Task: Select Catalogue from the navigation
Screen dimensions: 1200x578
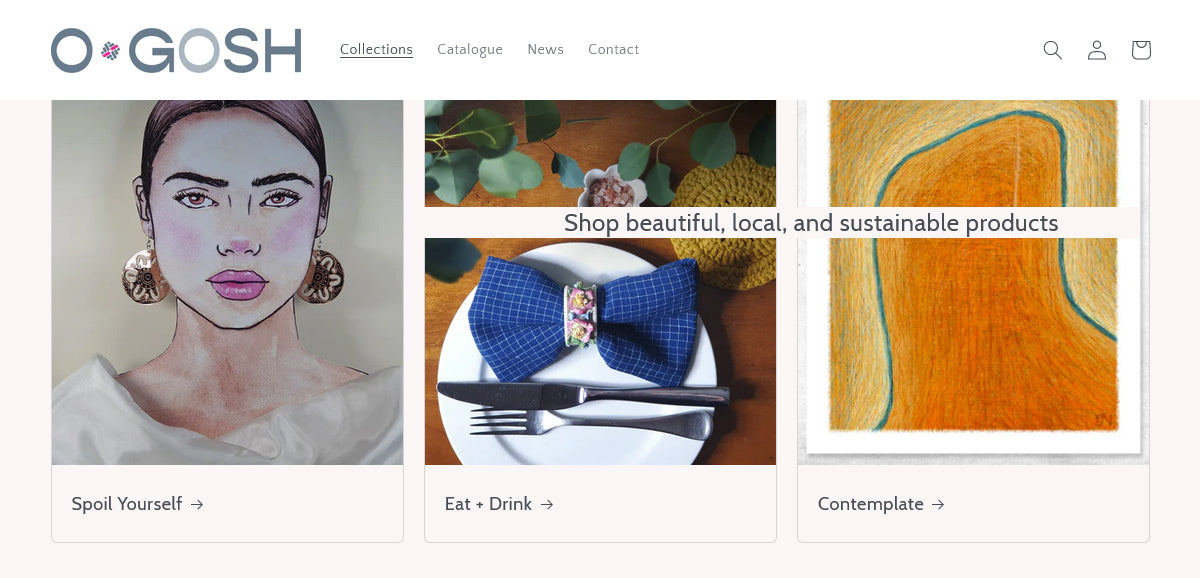Action: coord(469,49)
